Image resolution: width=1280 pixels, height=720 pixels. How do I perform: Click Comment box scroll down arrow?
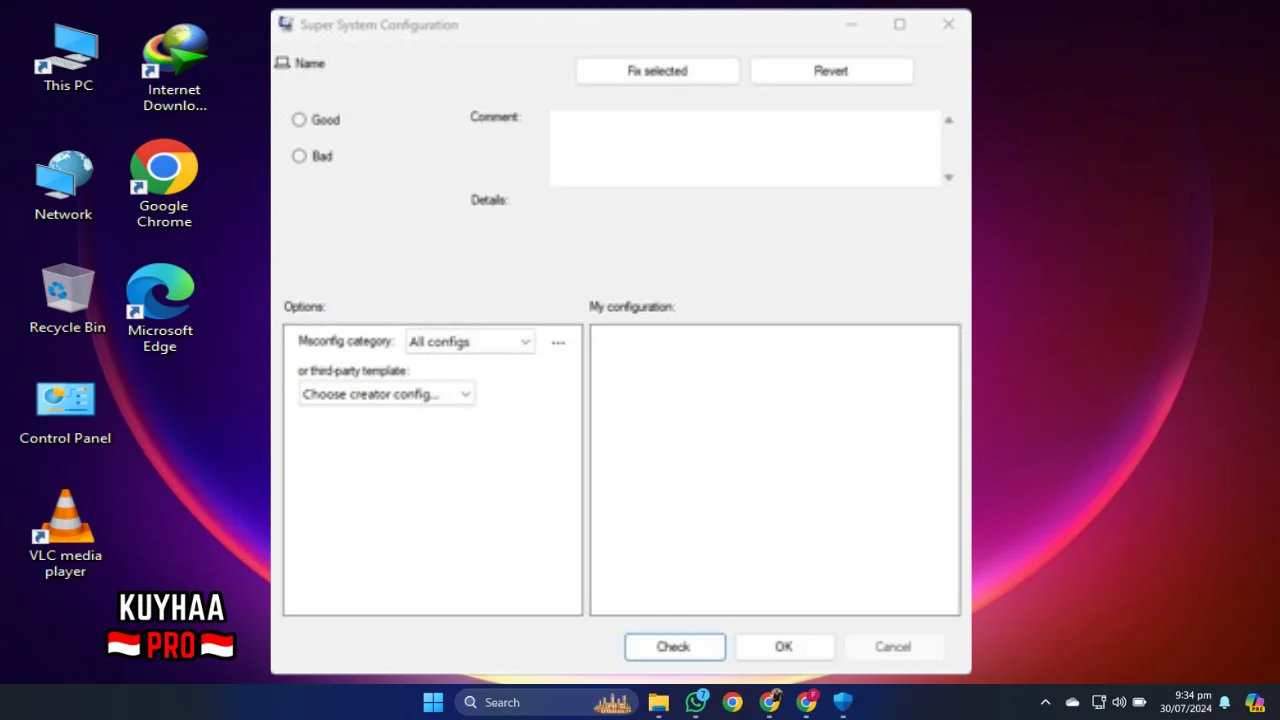pos(949,177)
